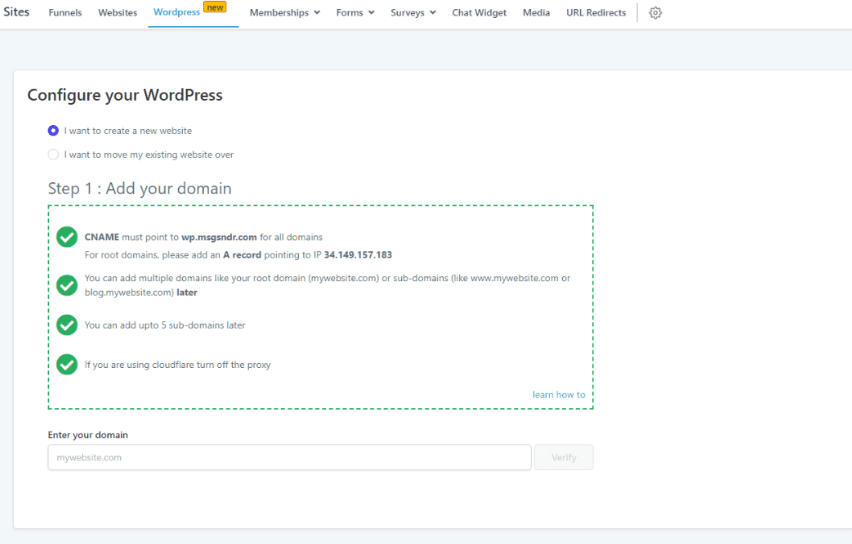Click checkmark beside cloudflare proxy note
Image resolution: width=852 pixels, height=544 pixels.
pyautogui.click(x=67, y=365)
